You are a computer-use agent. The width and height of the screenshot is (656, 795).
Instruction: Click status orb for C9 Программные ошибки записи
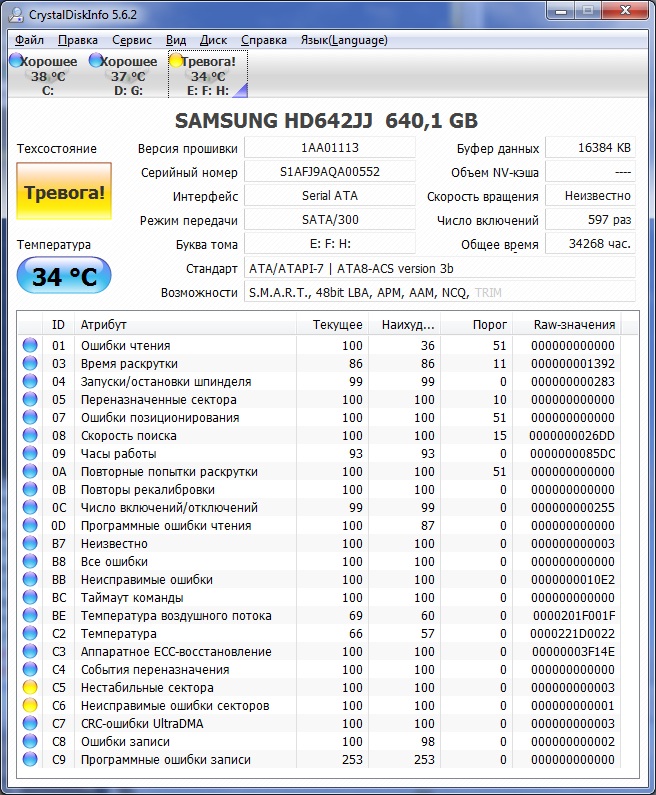click(30, 760)
